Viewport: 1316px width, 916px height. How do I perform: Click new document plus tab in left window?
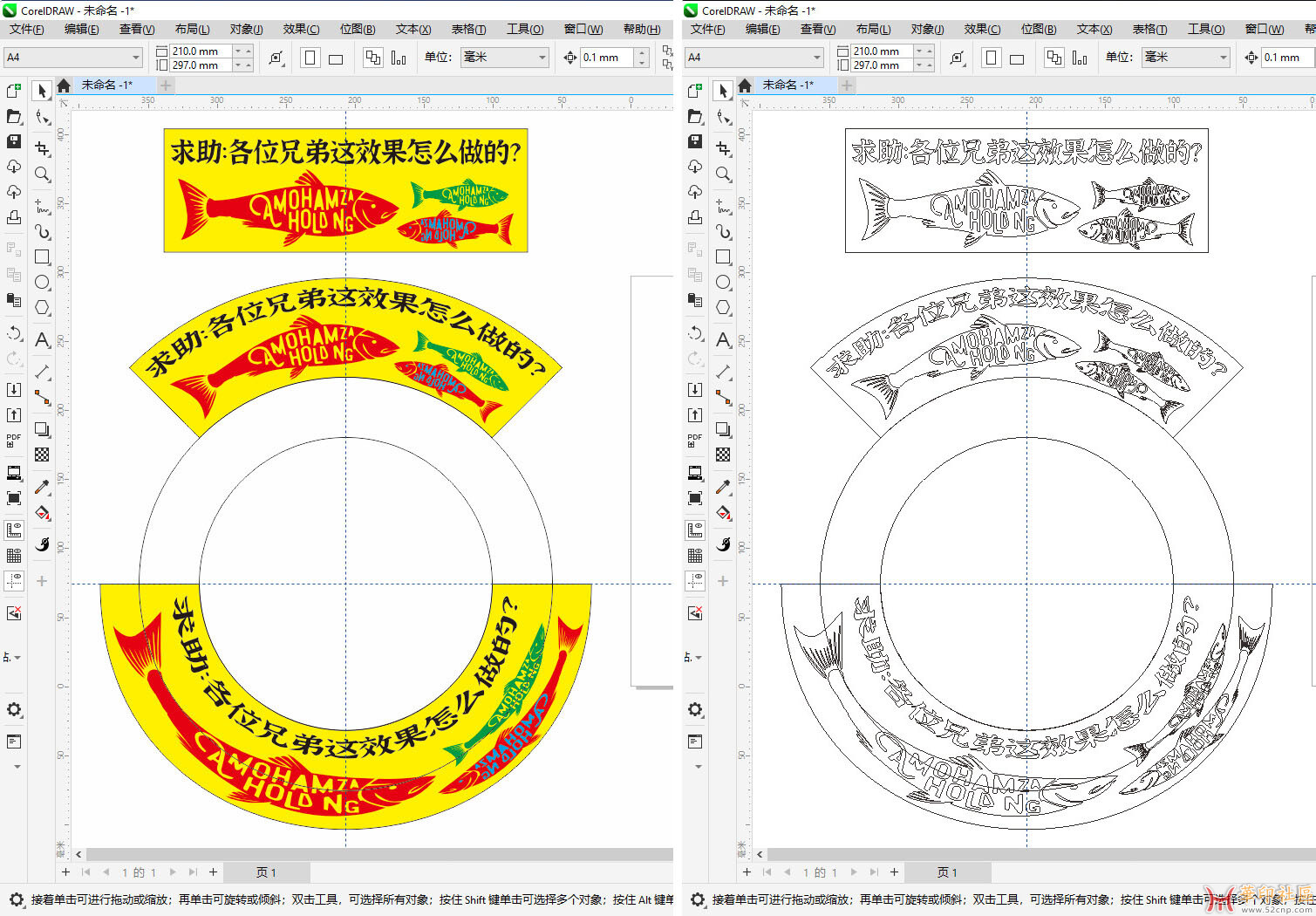(x=166, y=85)
